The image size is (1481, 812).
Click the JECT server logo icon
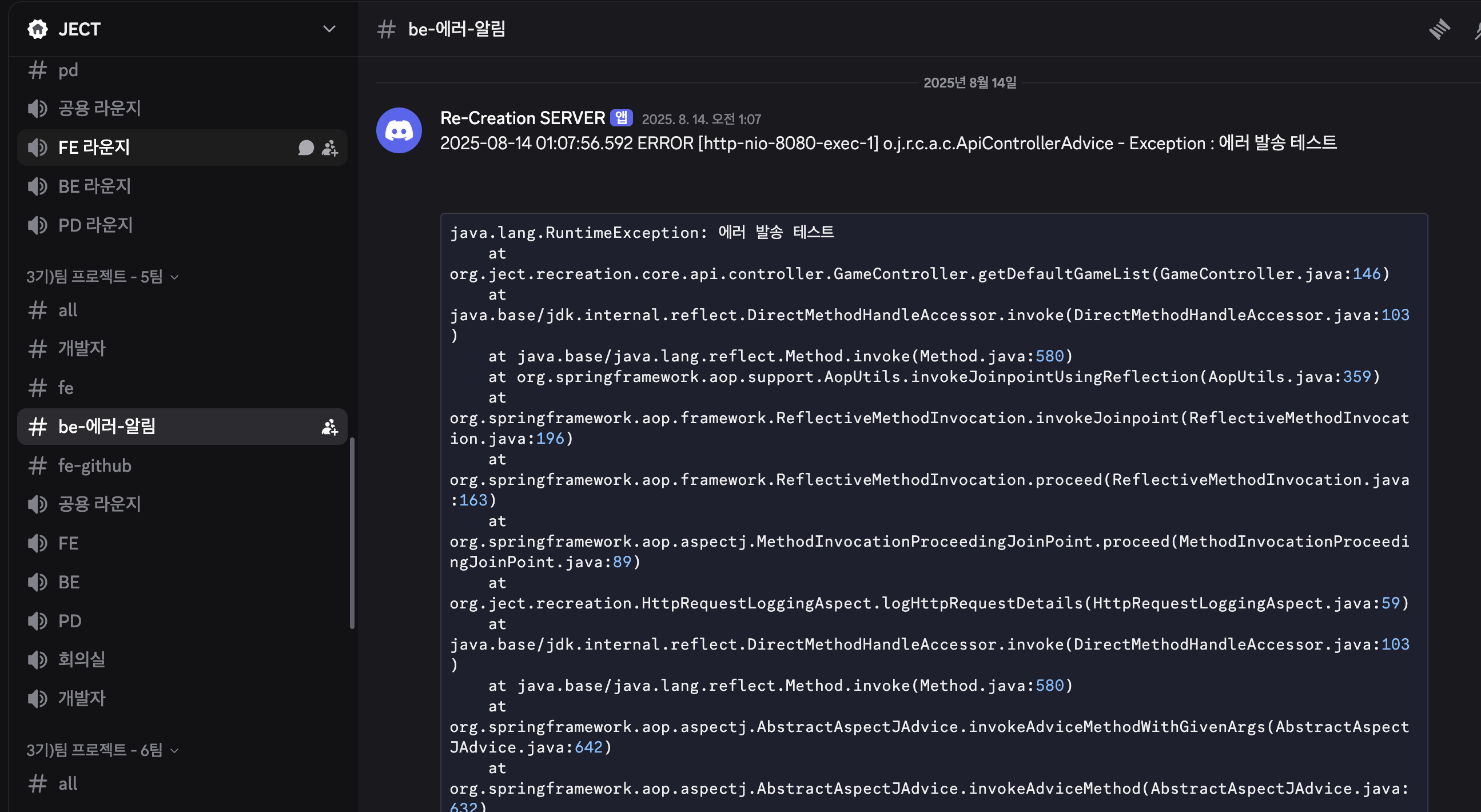[x=38, y=29]
